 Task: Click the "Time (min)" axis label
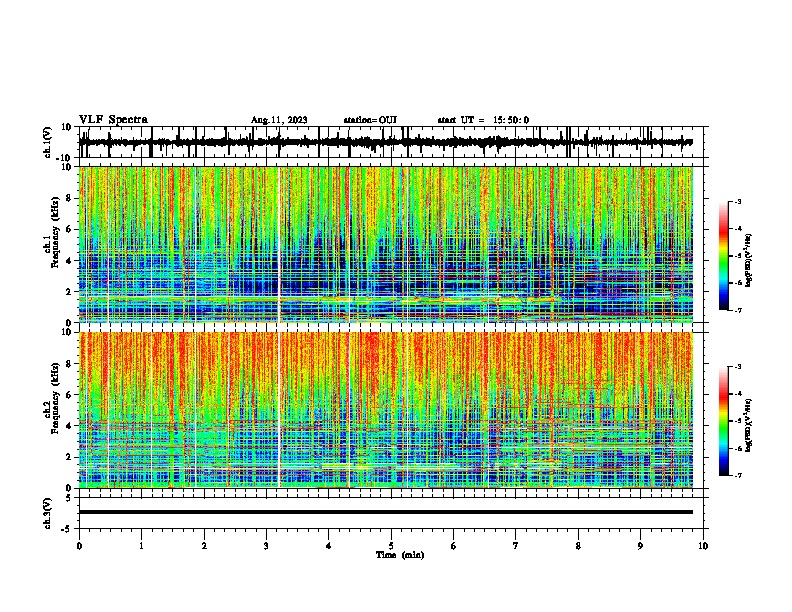pyautogui.click(x=400, y=555)
